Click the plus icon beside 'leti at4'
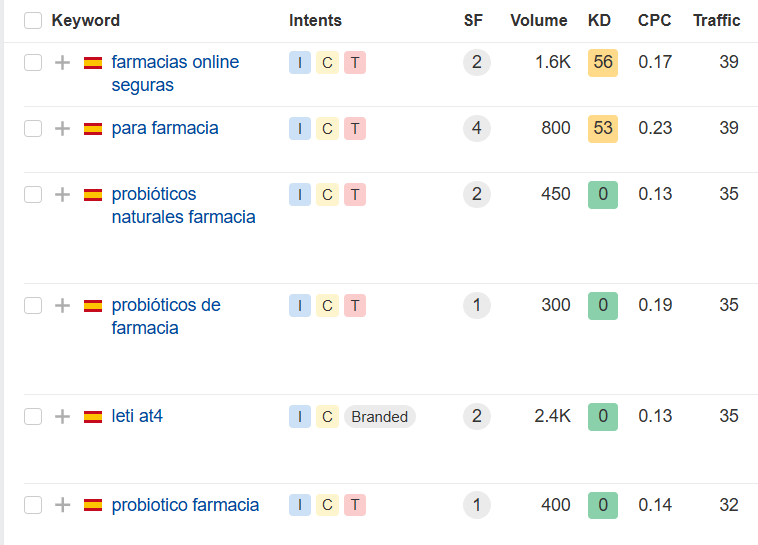This screenshot has height=545, width=758. [62, 416]
